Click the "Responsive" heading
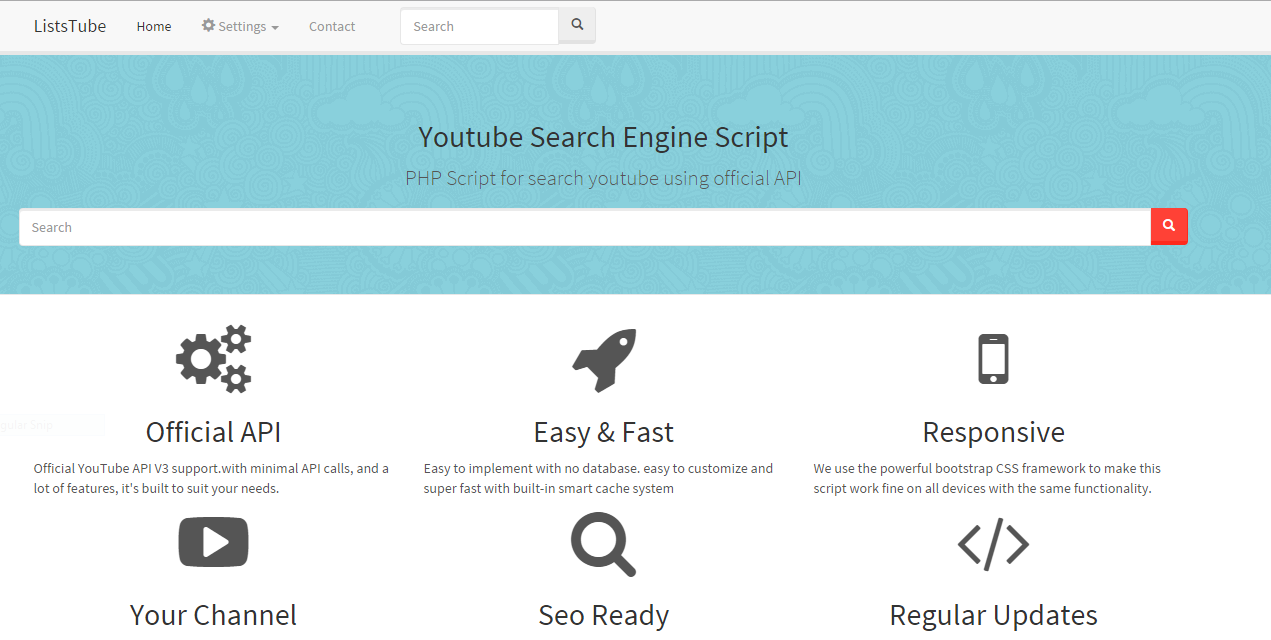 (x=993, y=432)
